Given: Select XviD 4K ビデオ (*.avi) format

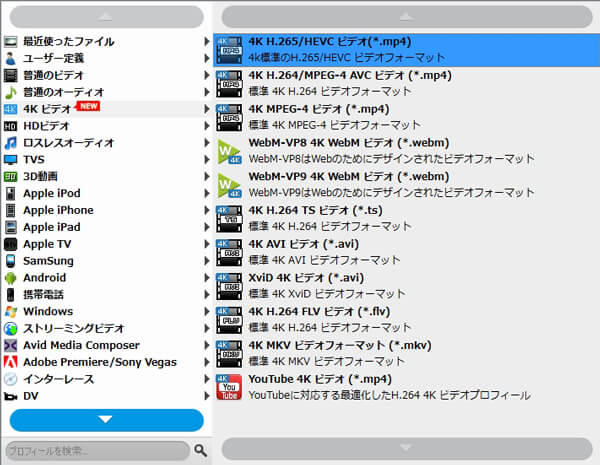Looking at the screenshot, I should pyautogui.click(x=406, y=286).
